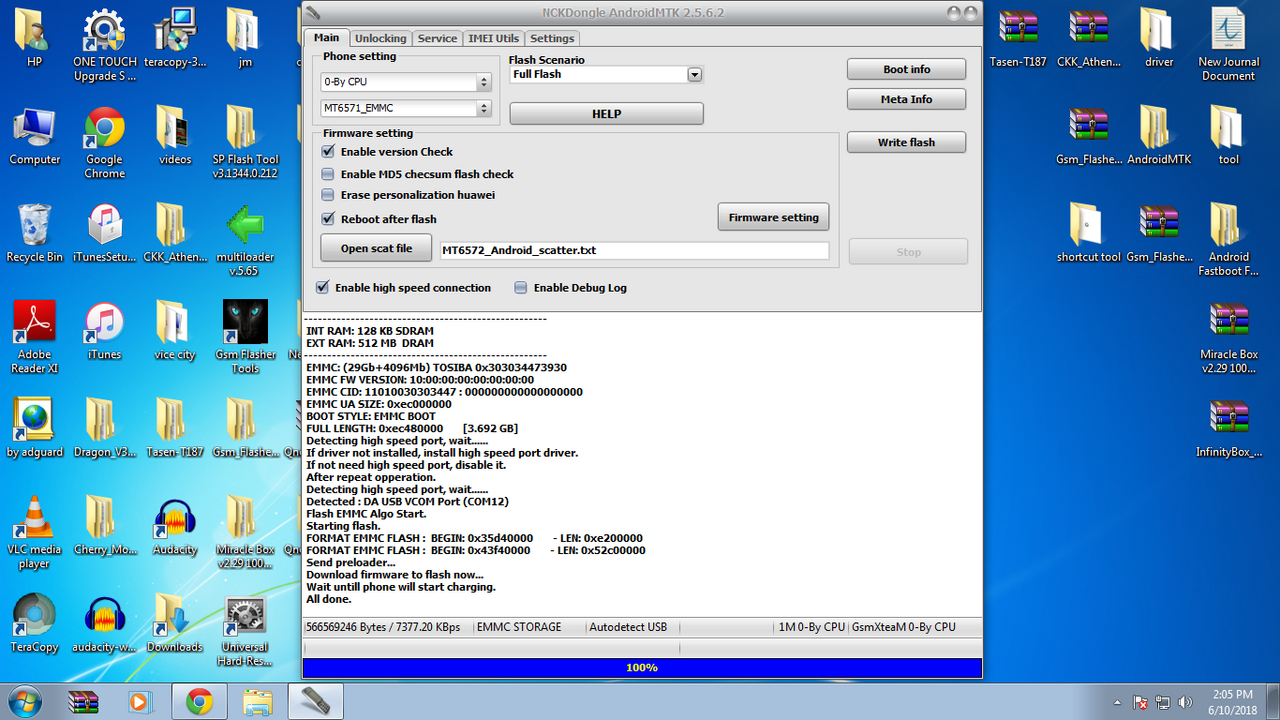Open the jm folder

tap(244, 38)
